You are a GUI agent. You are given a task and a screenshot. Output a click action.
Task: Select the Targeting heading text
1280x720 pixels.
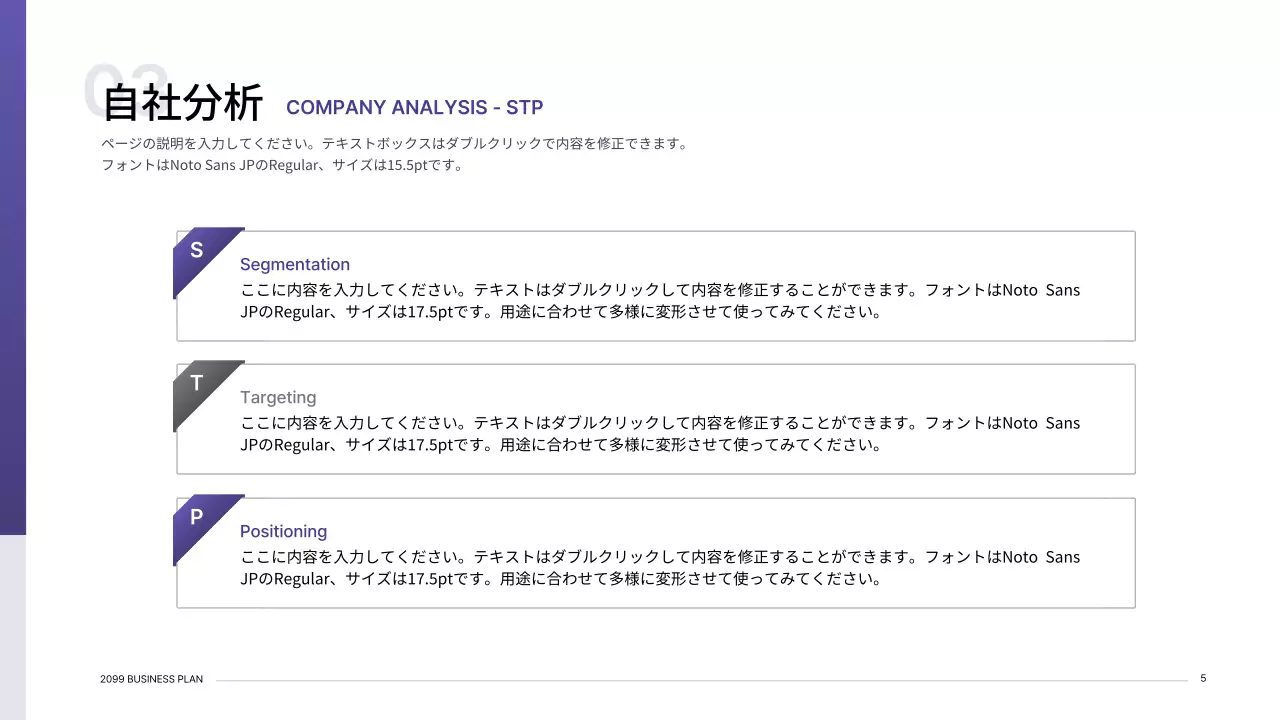click(x=278, y=397)
